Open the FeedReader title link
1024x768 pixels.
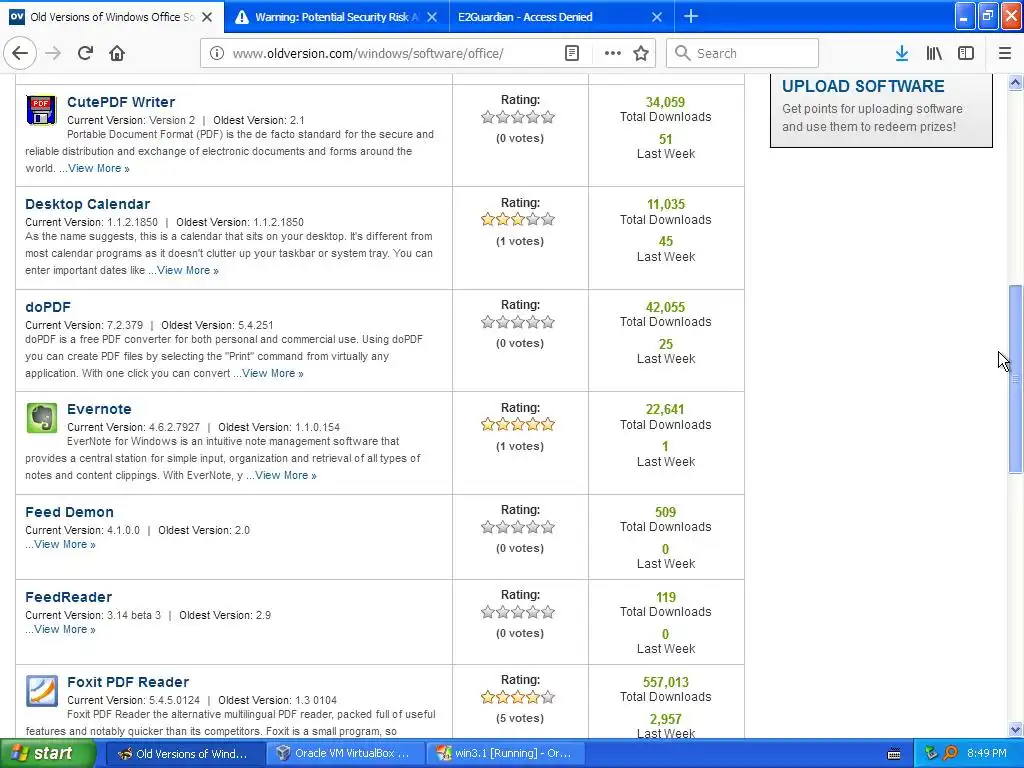pyautogui.click(x=69, y=597)
